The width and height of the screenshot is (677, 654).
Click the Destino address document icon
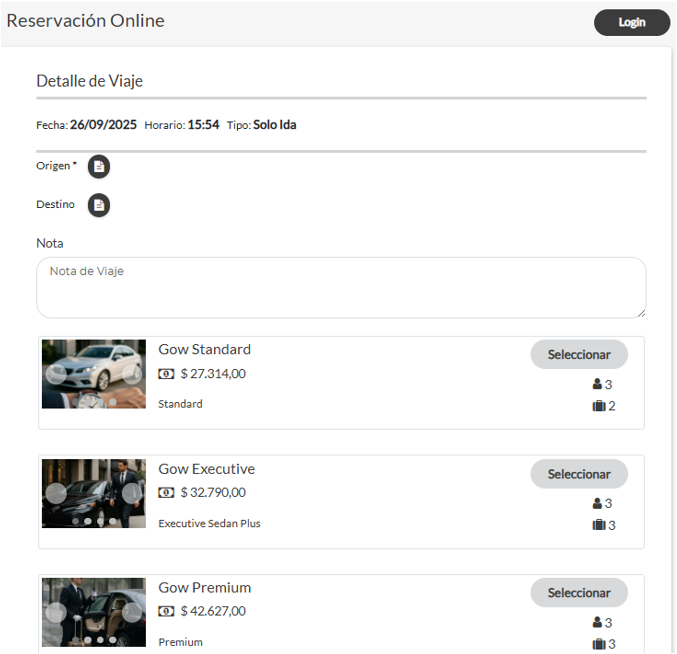[99, 205]
